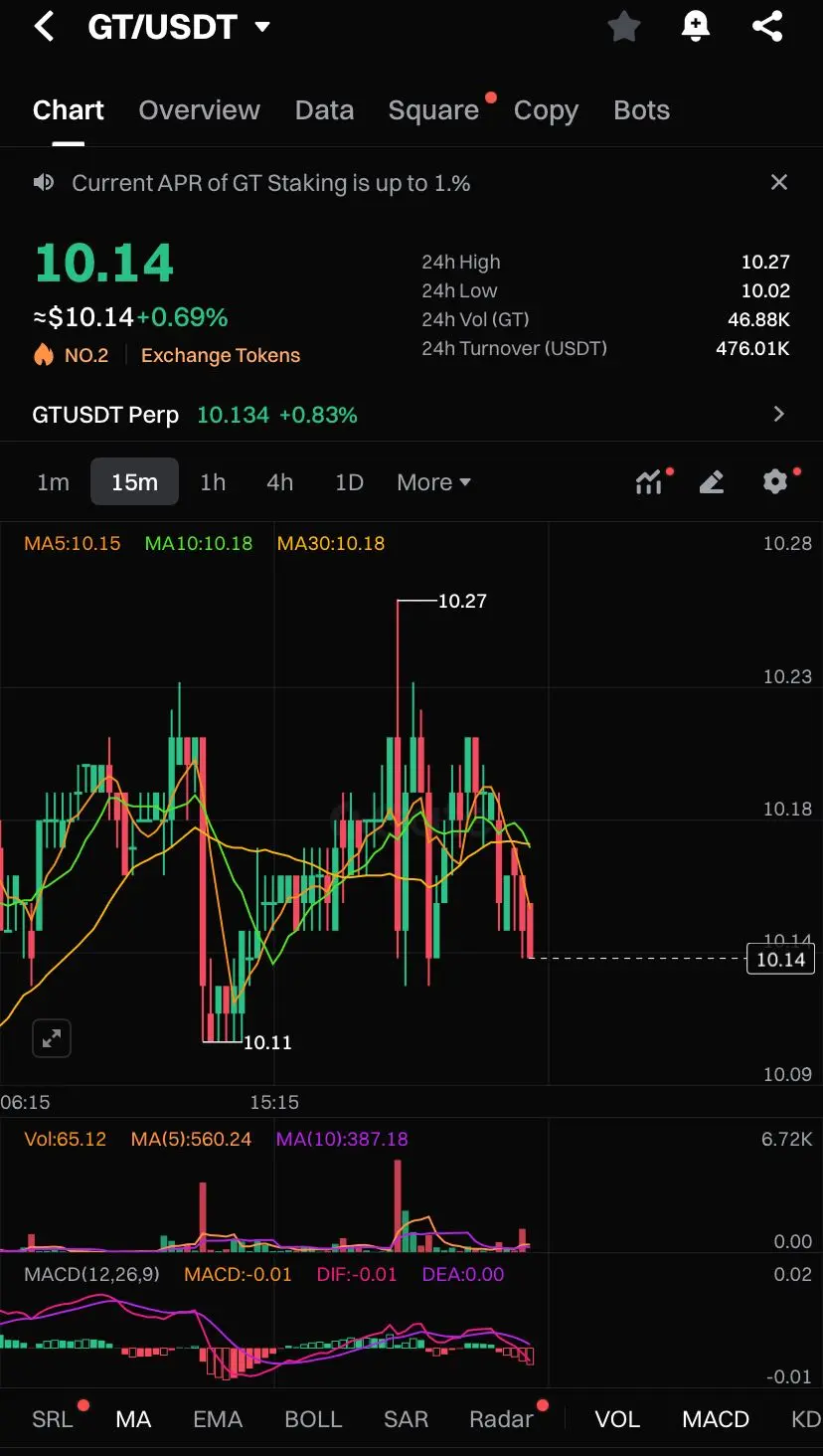Open price alert bell icon
This screenshot has height=1456, width=823.
[x=696, y=27]
